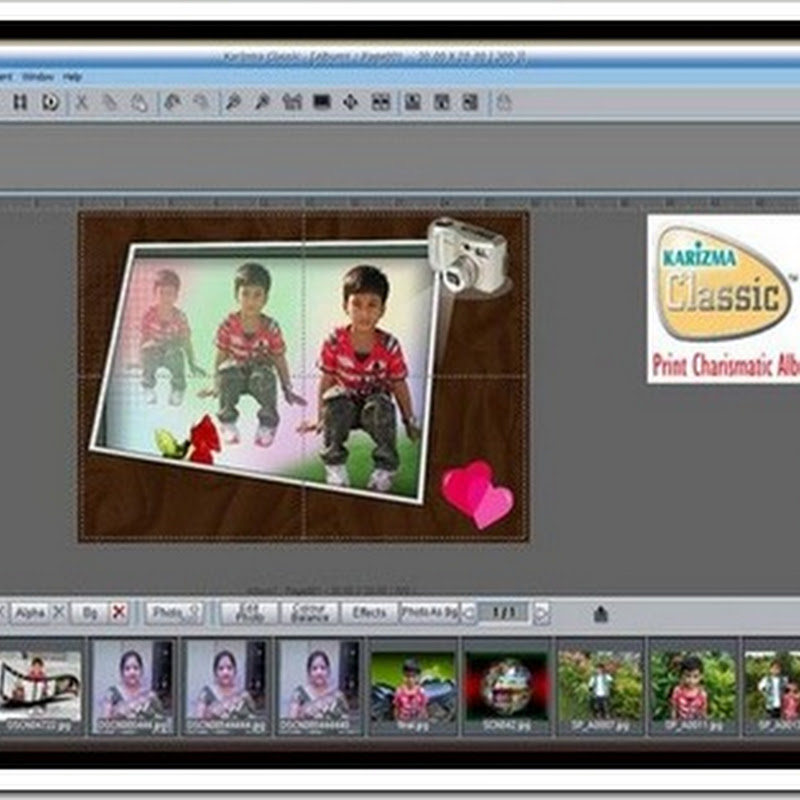Click first of three page-layout icons
800x800 pixels.
point(412,102)
